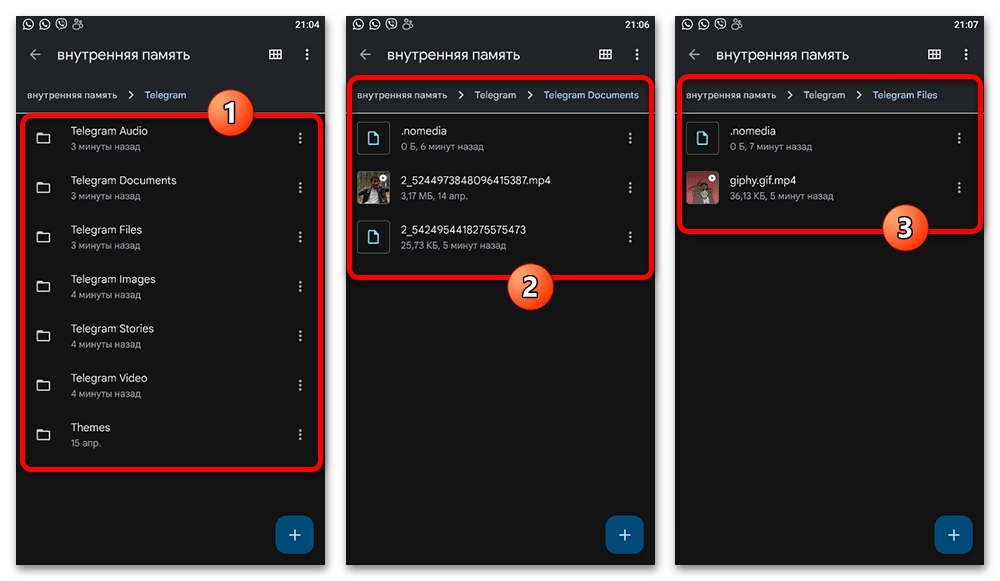Tap clock 21:07 in status bar
Image resolution: width=1000 pixels, height=581 pixels.
pos(966,25)
